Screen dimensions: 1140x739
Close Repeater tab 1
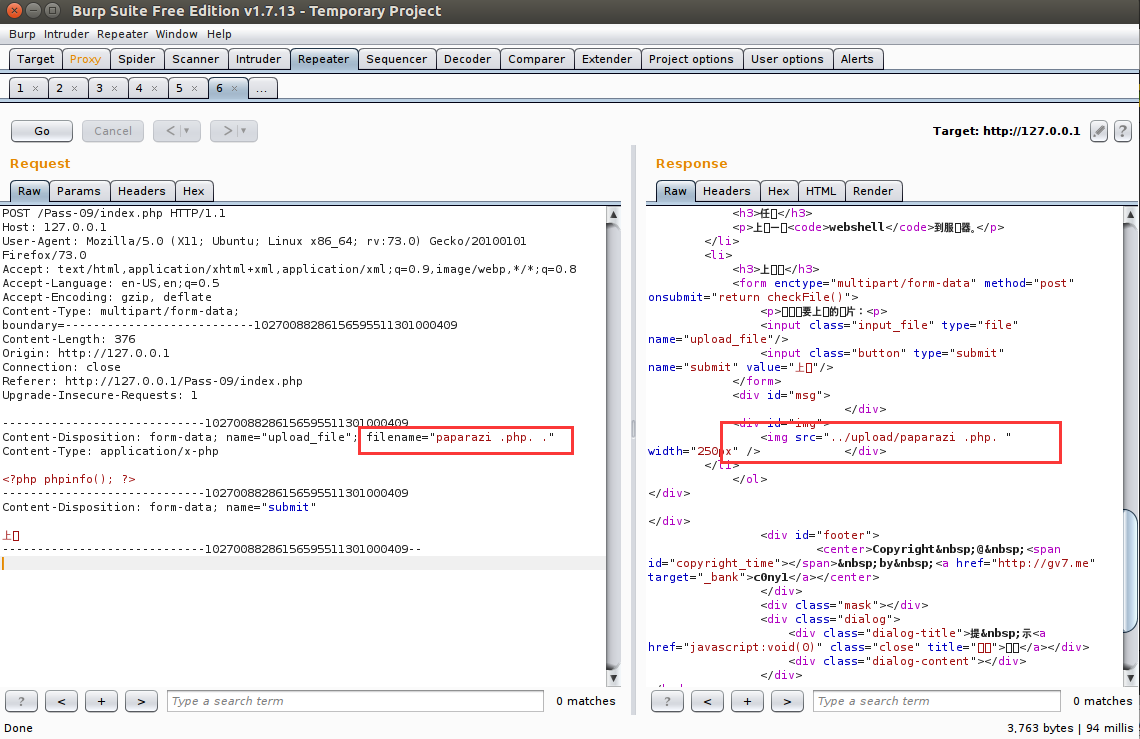click(x=35, y=89)
